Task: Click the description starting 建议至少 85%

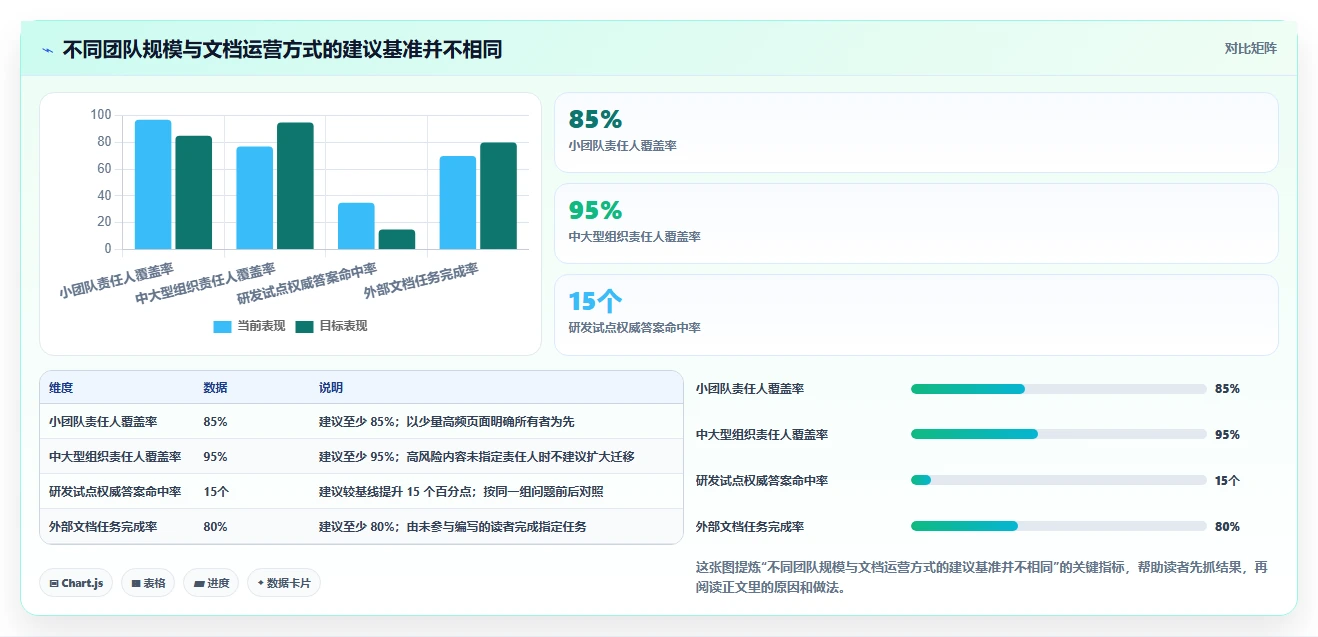Action: tap(447, 422)
